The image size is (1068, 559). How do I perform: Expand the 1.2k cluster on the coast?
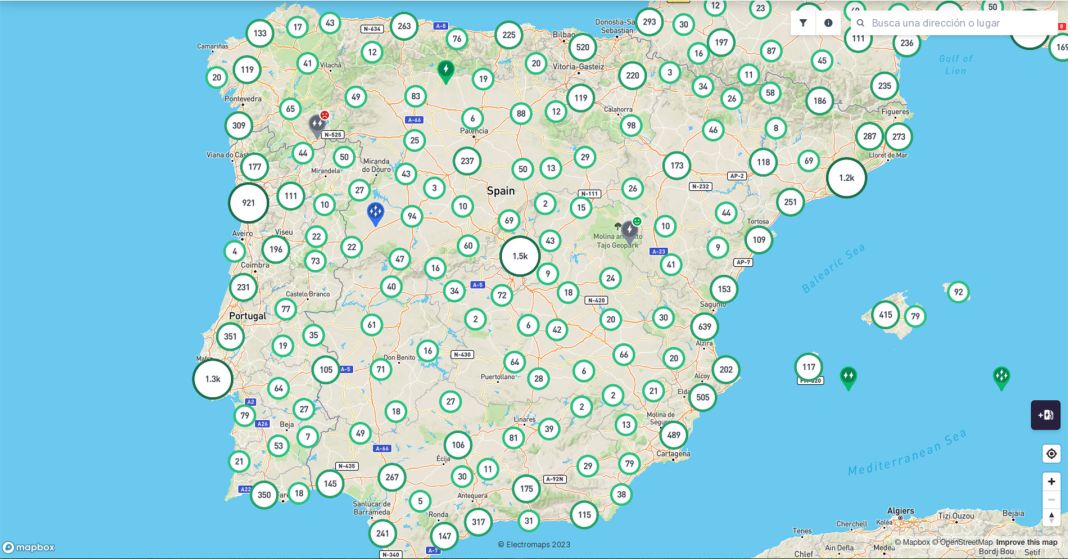[x=846, y=178]
